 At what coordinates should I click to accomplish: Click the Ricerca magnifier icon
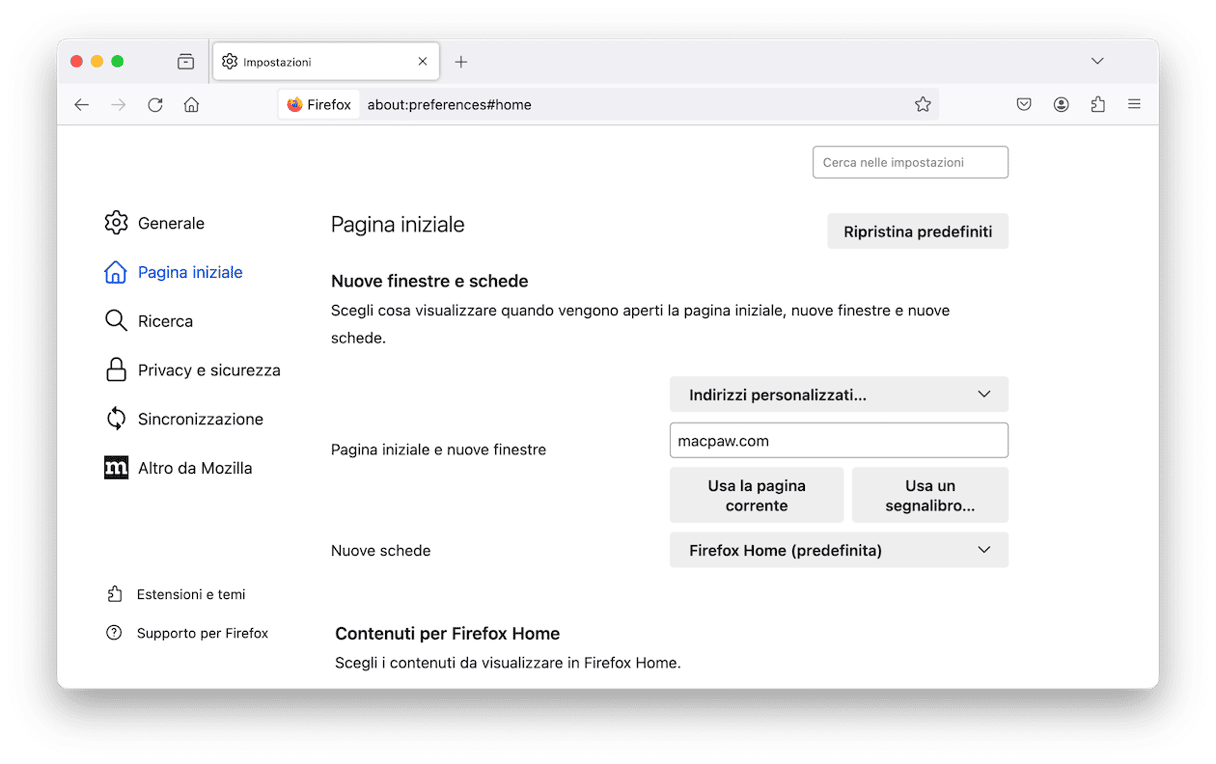click(x=116, y=321)
